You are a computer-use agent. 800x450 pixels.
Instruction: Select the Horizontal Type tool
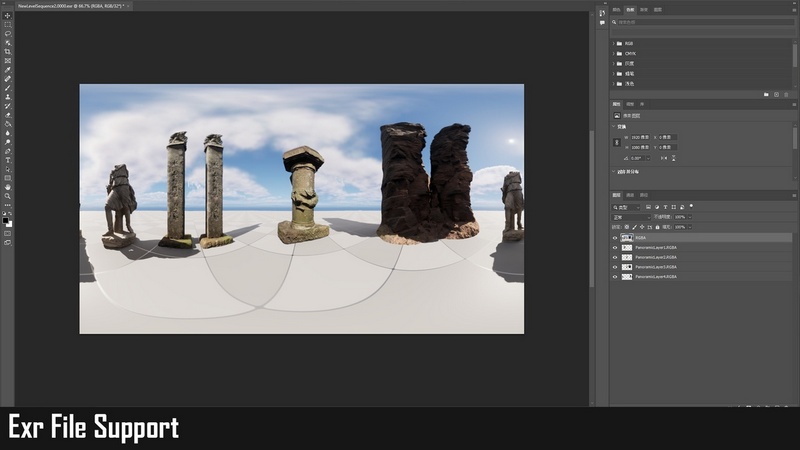8,160
